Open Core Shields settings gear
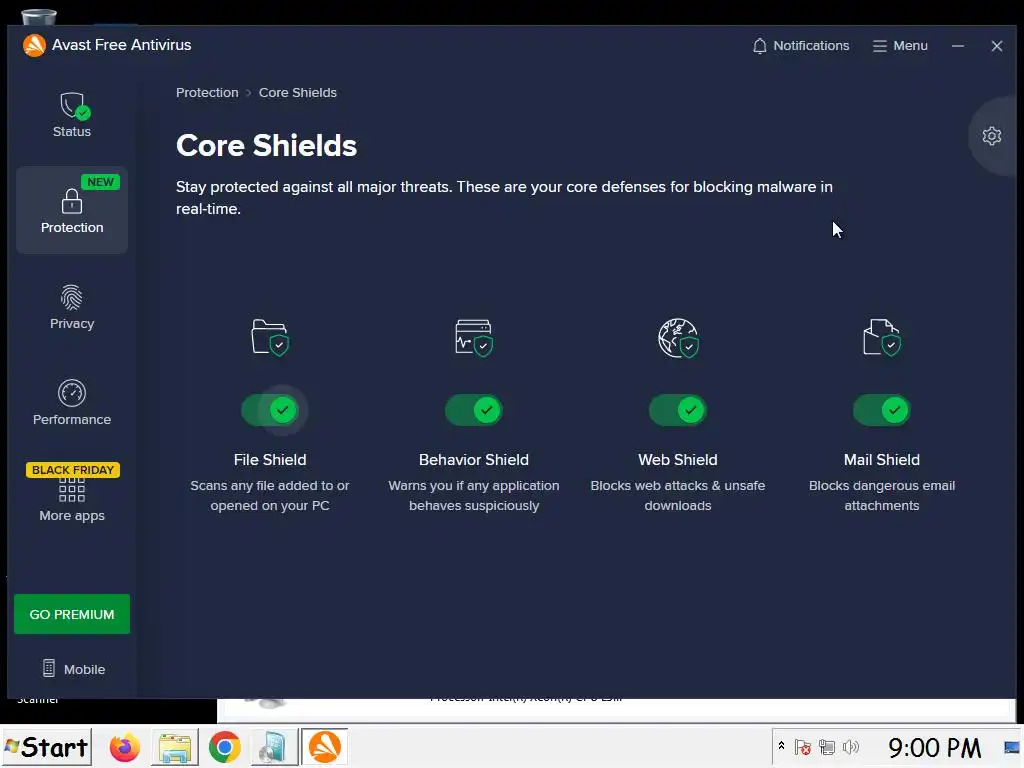The height and width of the screenshot is (768, 1024). (991, 136)
